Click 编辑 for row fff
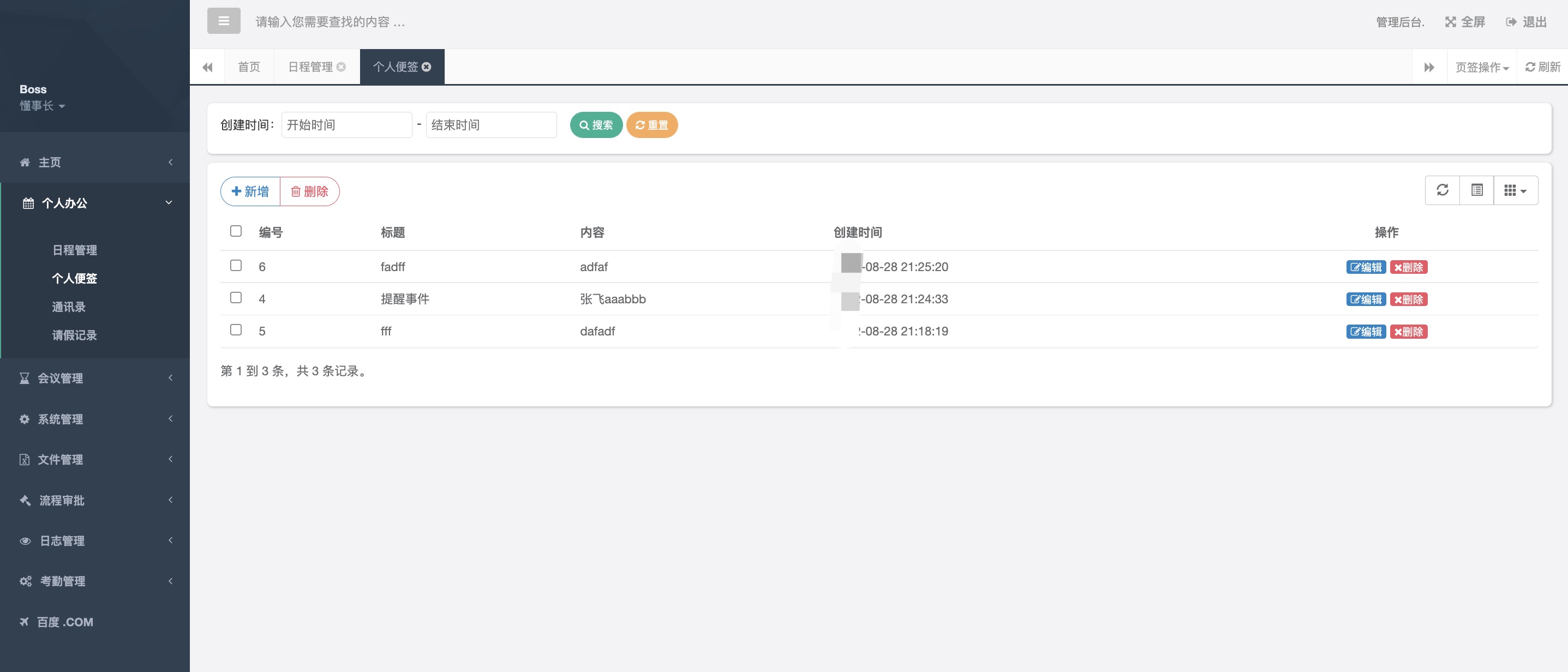1568x672 pixels. click(1366, 332)
